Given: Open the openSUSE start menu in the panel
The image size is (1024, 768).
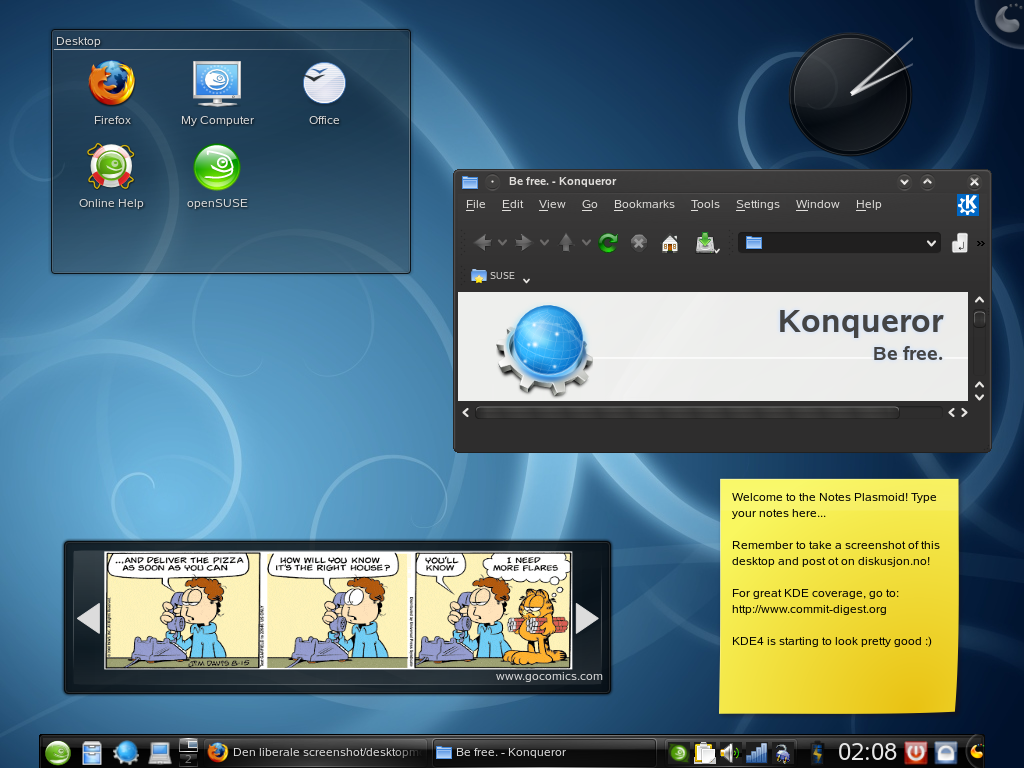Looking at the screenshot, I should coord(57,753).
